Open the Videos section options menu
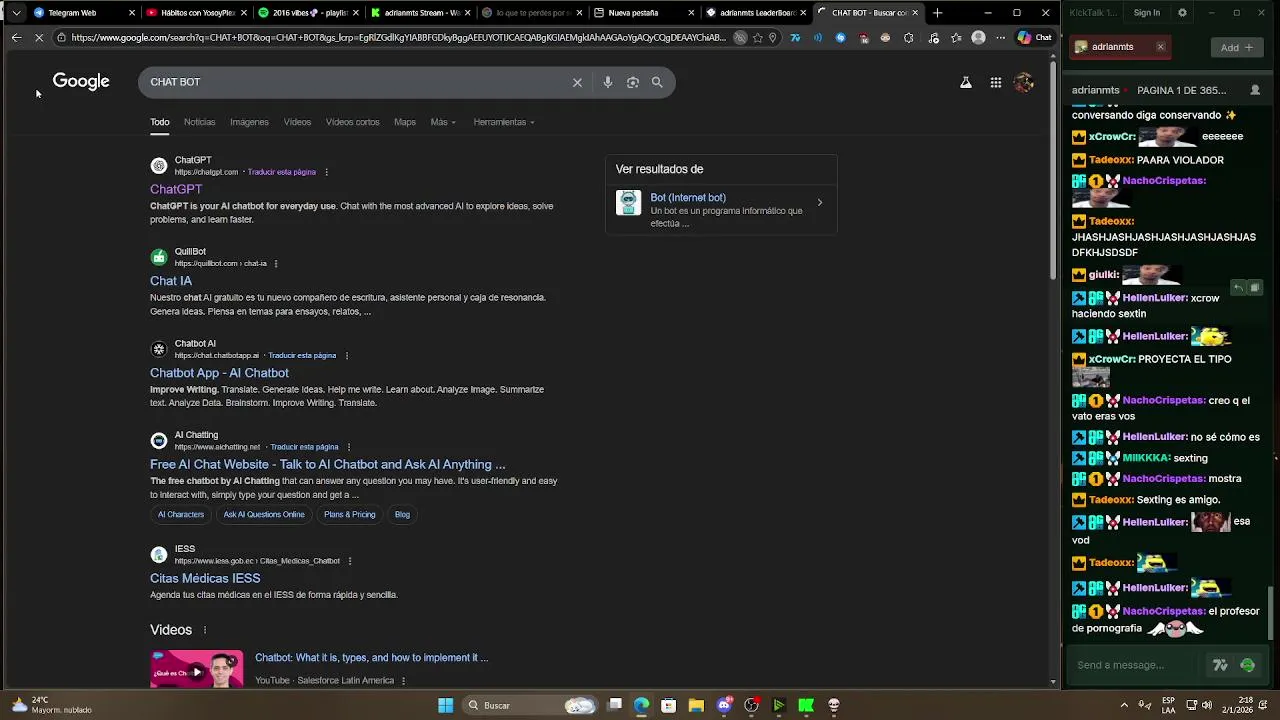The height and width of the screenshot is (720, 1280). (x=204, y=630)
